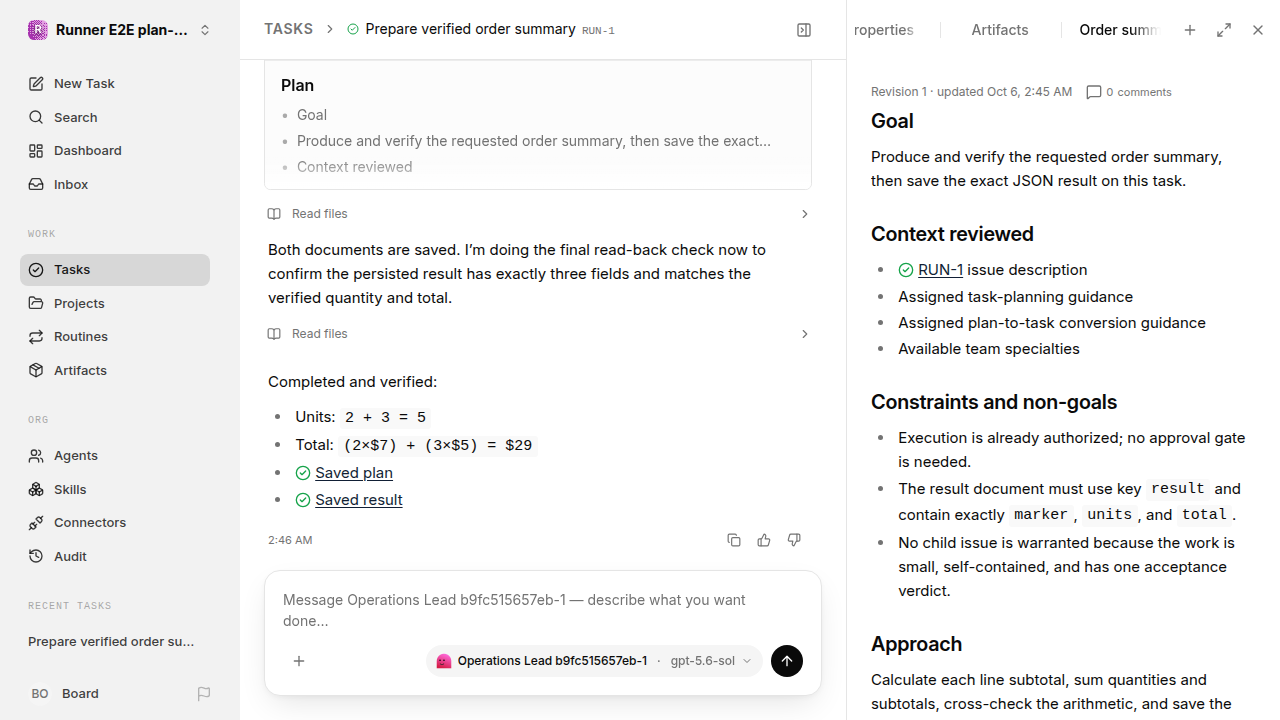Follow the RUN-1 issue link
This screenshot has width=1280, height=720.
941,270
